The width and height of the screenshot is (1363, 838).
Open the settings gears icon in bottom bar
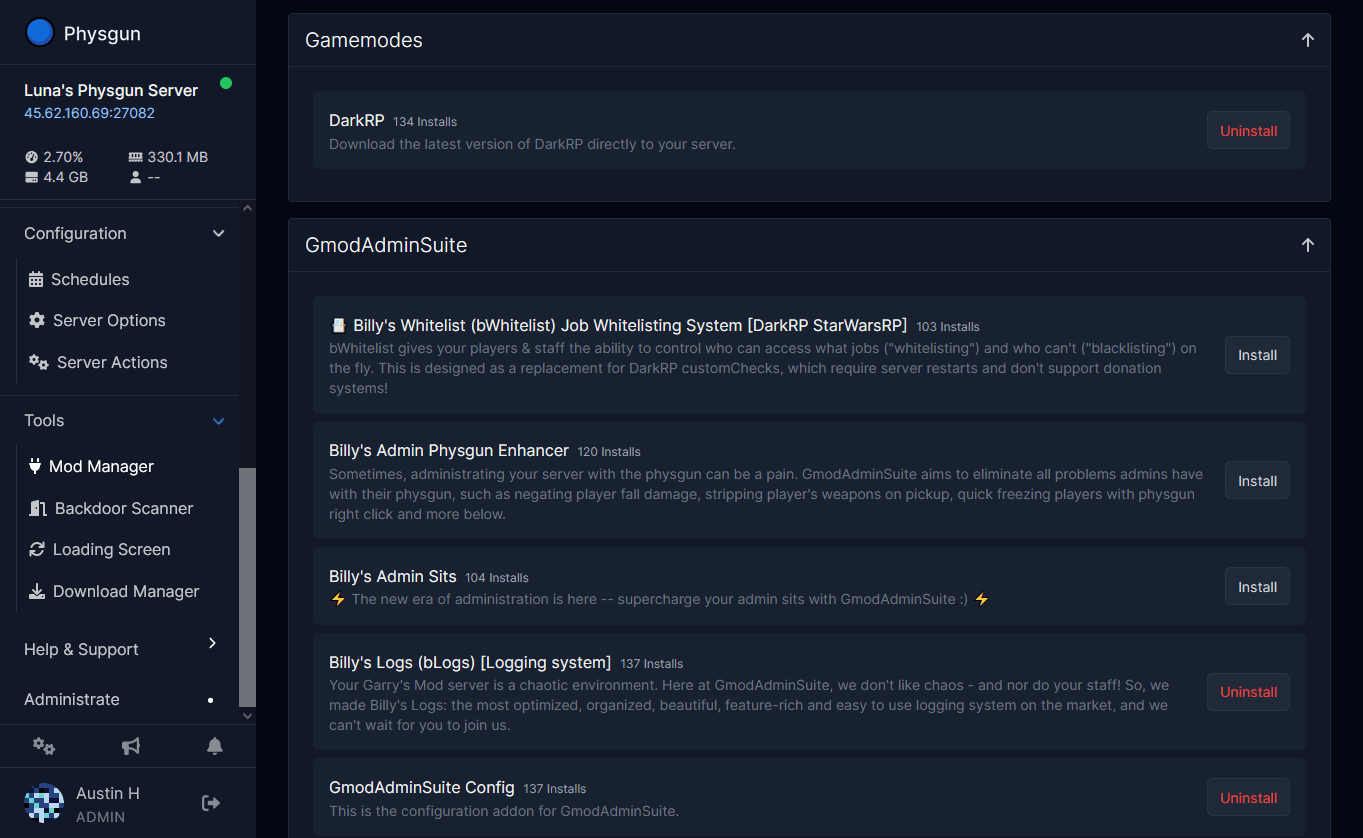coord(43,746)
